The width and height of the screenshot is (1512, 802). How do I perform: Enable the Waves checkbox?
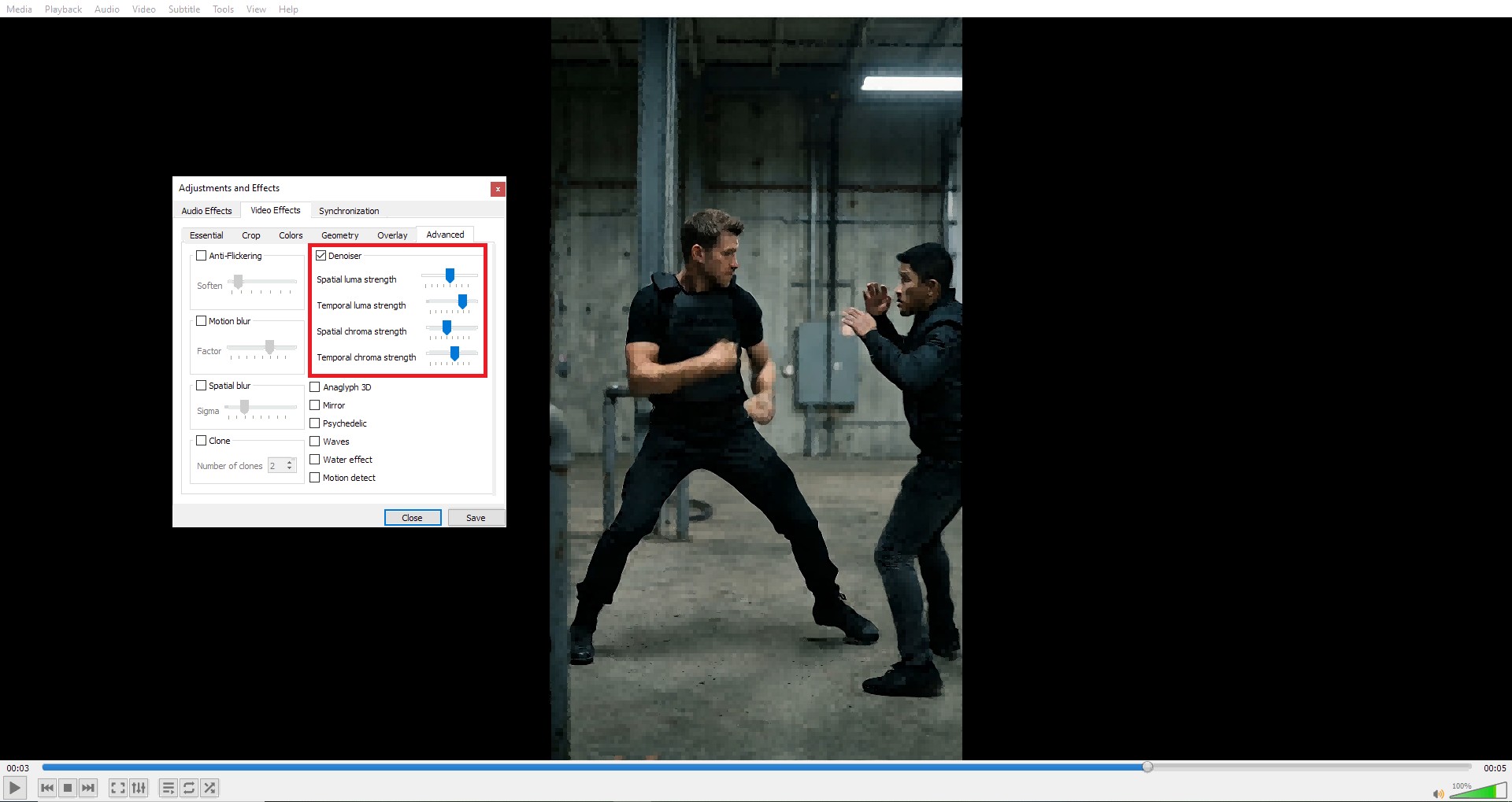pyautogui.click(x=315, y=442)
